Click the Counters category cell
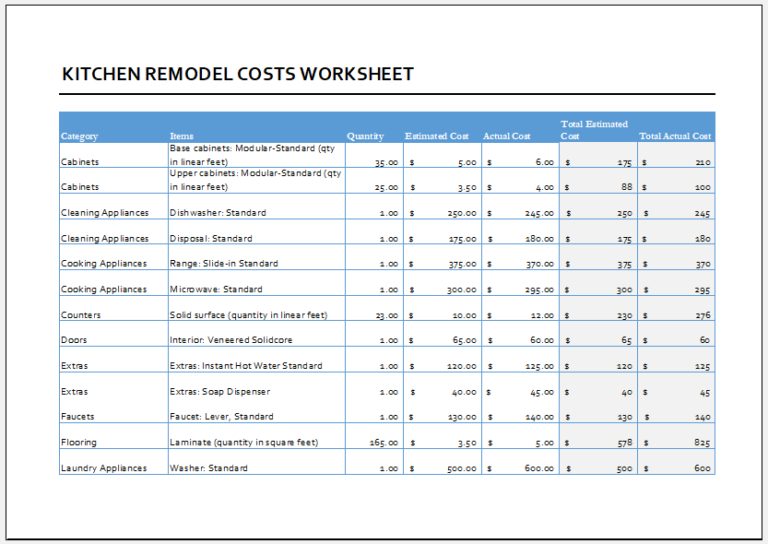768x544 pixels. [114, 308]
